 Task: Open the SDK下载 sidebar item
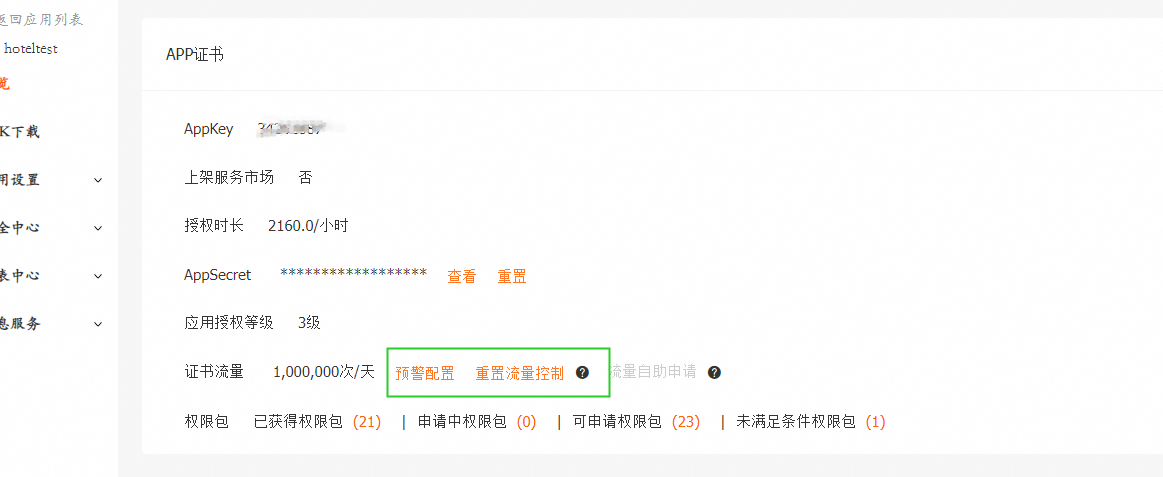pos(20,132)
